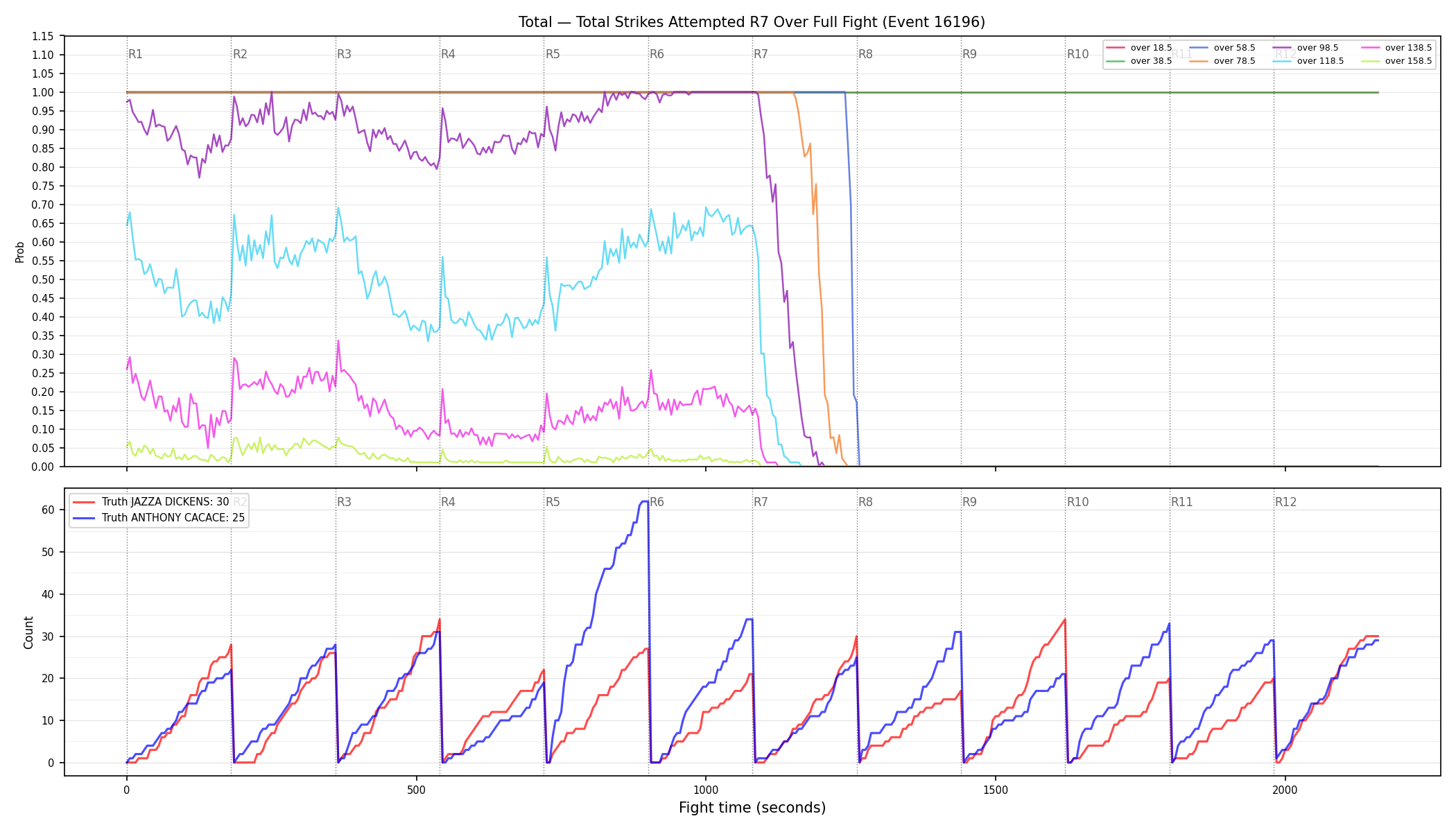
Task: Click the orange line sample beside 'over 78.5'
Action: (x=1199, y=61)
